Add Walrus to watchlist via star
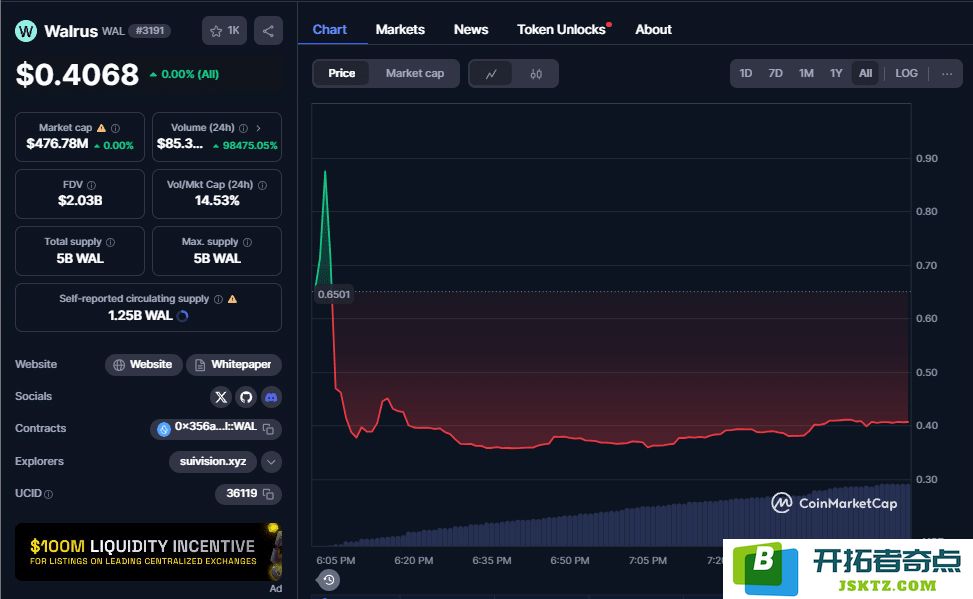The height and width of the screenshot is (599, 973). (224, 30)
